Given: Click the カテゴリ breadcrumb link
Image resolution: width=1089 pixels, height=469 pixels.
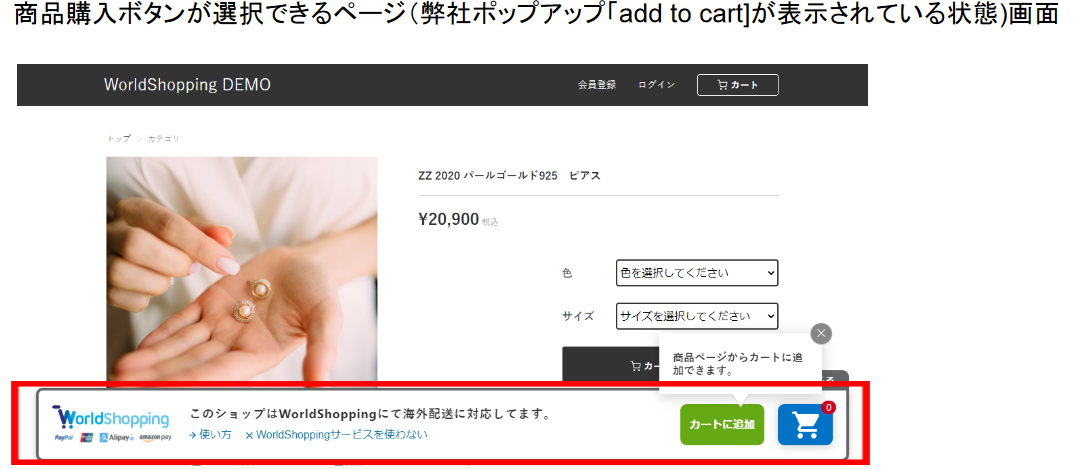Looking at the screenshot, I should tap(163, 139).
